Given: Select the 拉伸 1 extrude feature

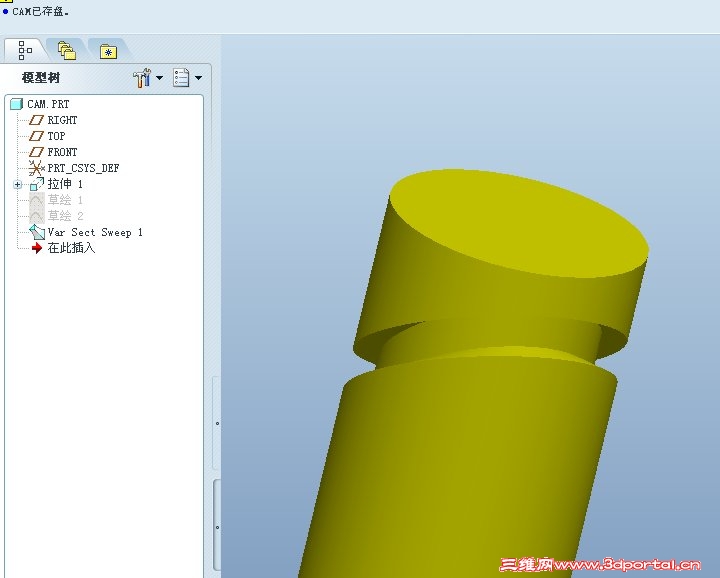Looking at the screenshot, I should click(x=65, y=184).
